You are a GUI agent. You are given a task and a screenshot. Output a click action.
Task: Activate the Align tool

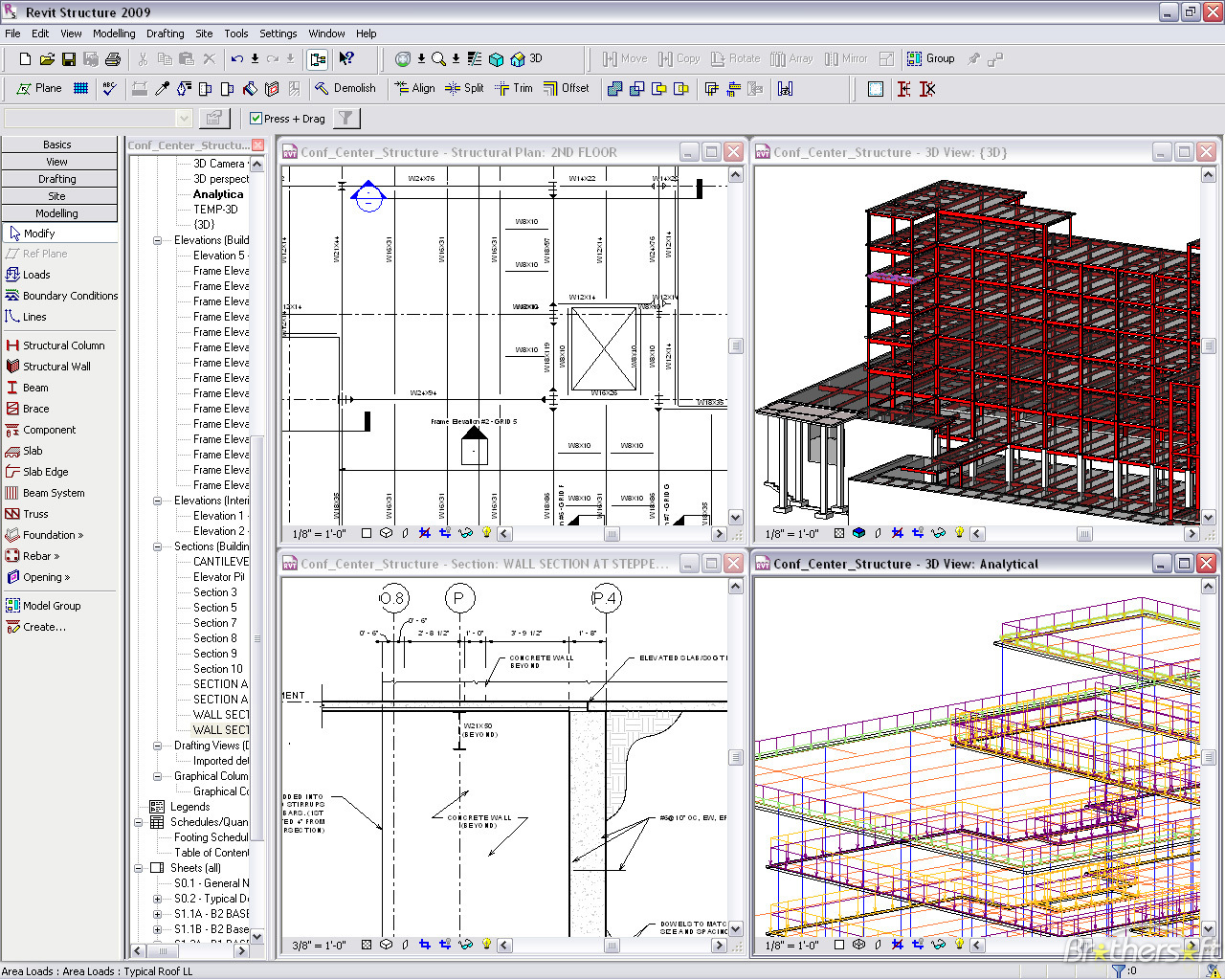click(x=414, y=88)
